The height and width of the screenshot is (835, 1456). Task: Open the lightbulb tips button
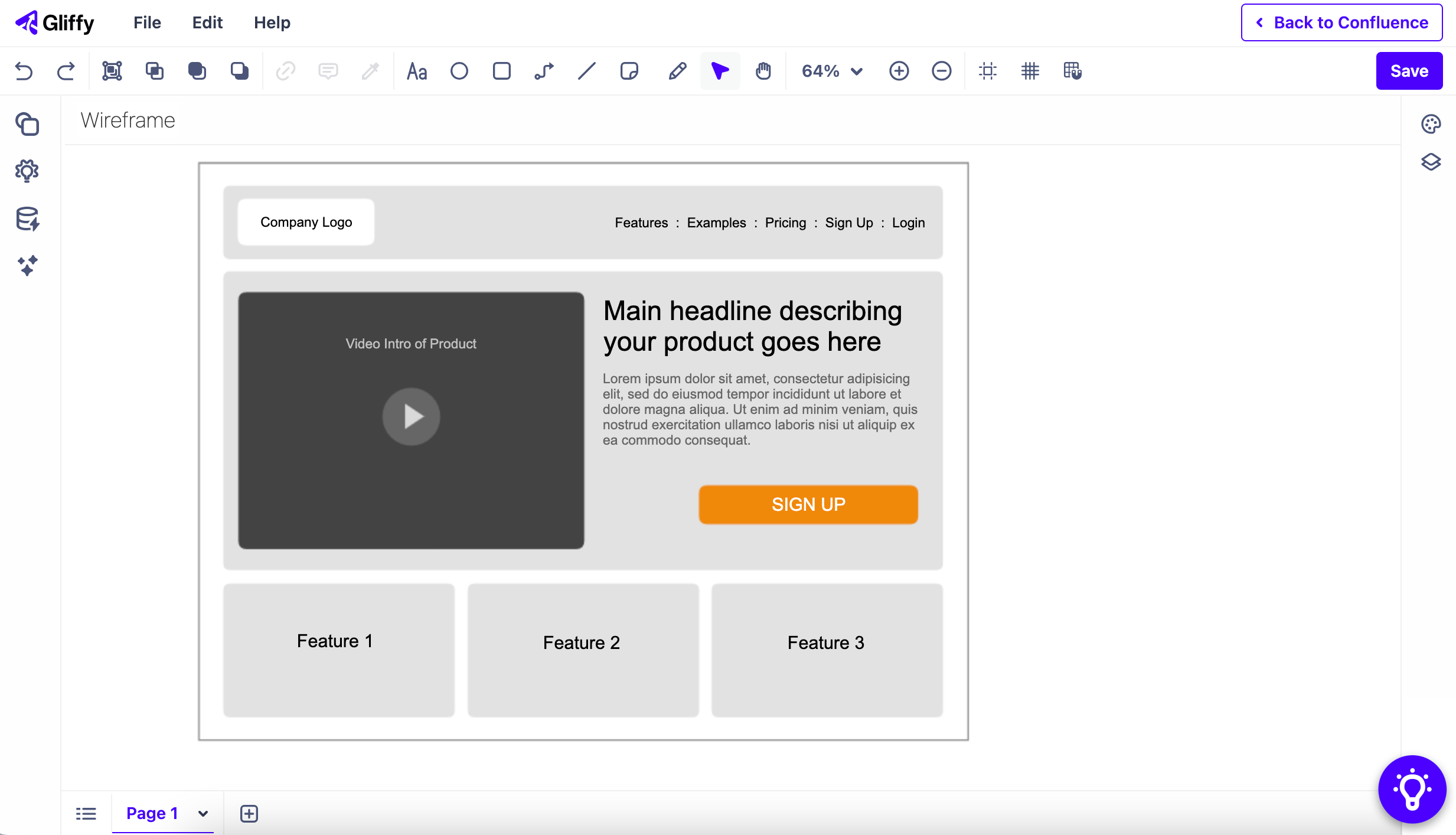pyautogui.click(x=1412, y=790)
